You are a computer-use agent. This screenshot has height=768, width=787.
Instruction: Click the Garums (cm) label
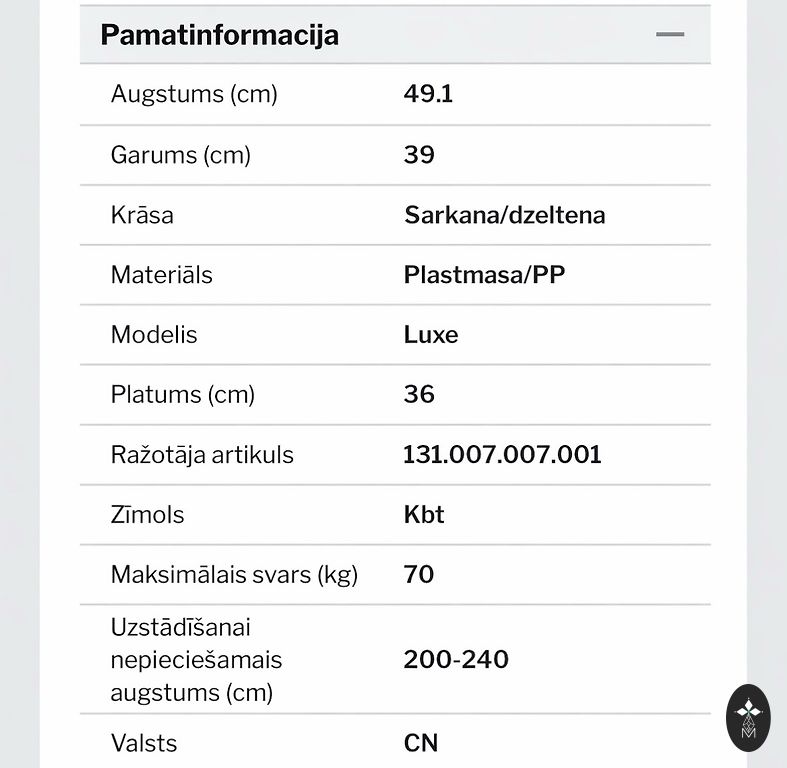coord(180,155)
